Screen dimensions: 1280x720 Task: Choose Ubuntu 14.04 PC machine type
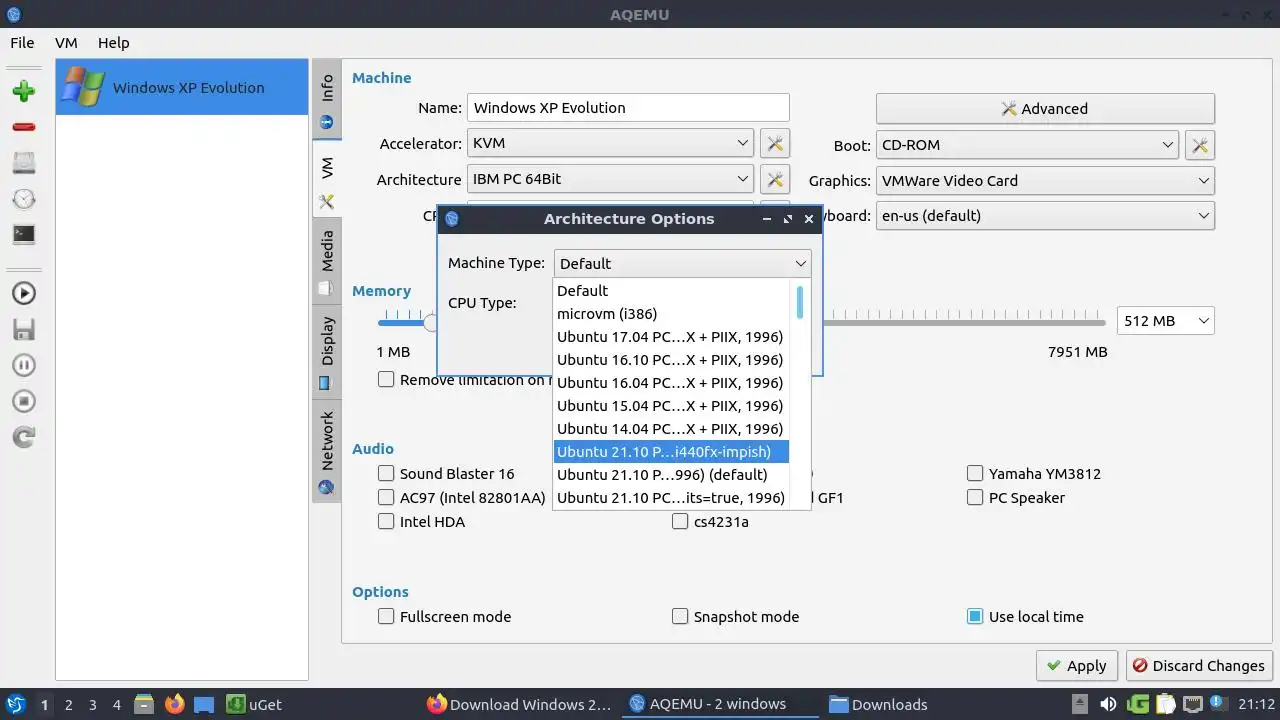tap(672, 429)
